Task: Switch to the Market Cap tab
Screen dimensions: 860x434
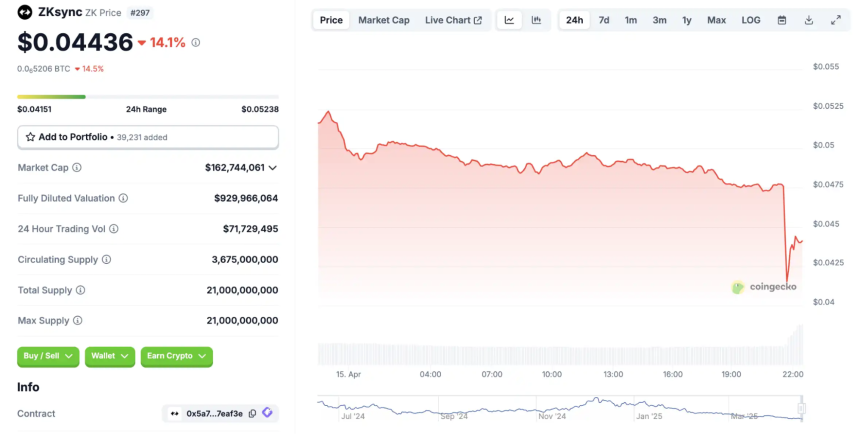Action: 384,20
